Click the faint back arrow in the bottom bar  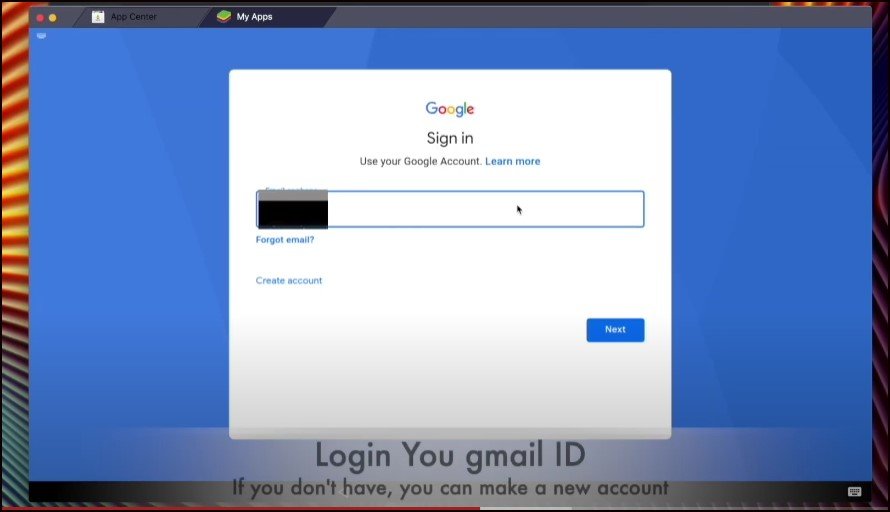[343, 492]
